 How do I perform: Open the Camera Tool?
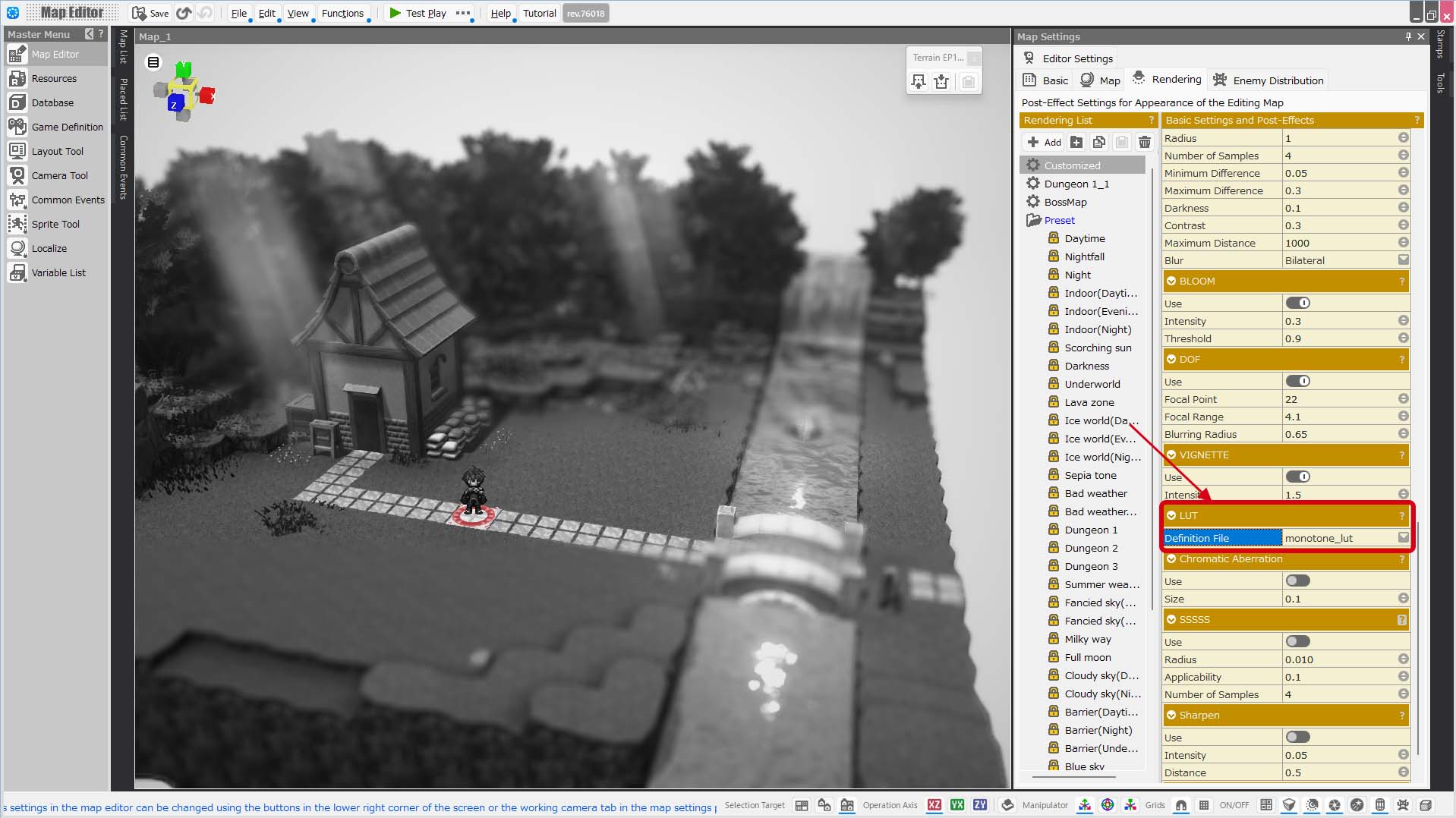click(55, 175)
